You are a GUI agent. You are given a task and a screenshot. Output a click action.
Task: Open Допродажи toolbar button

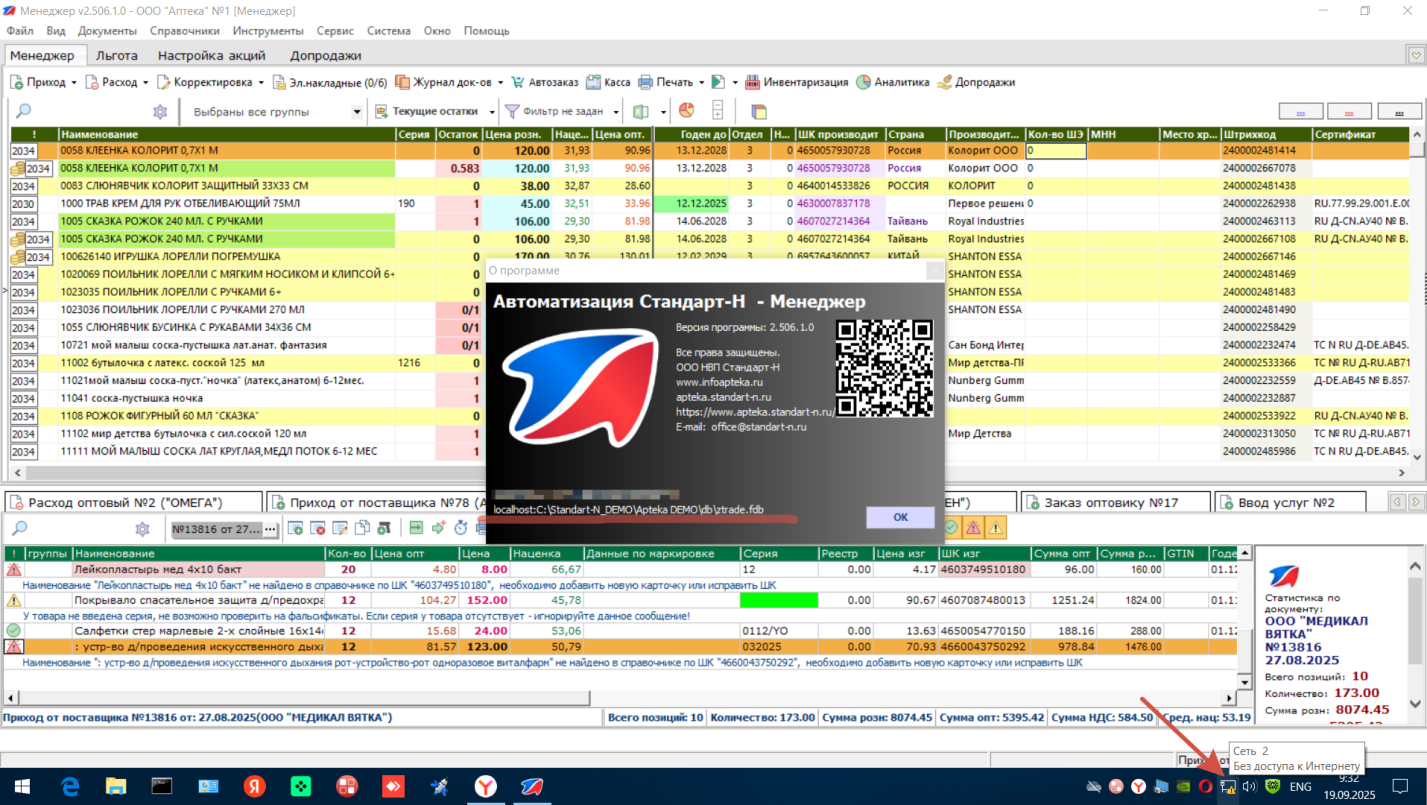976,82
